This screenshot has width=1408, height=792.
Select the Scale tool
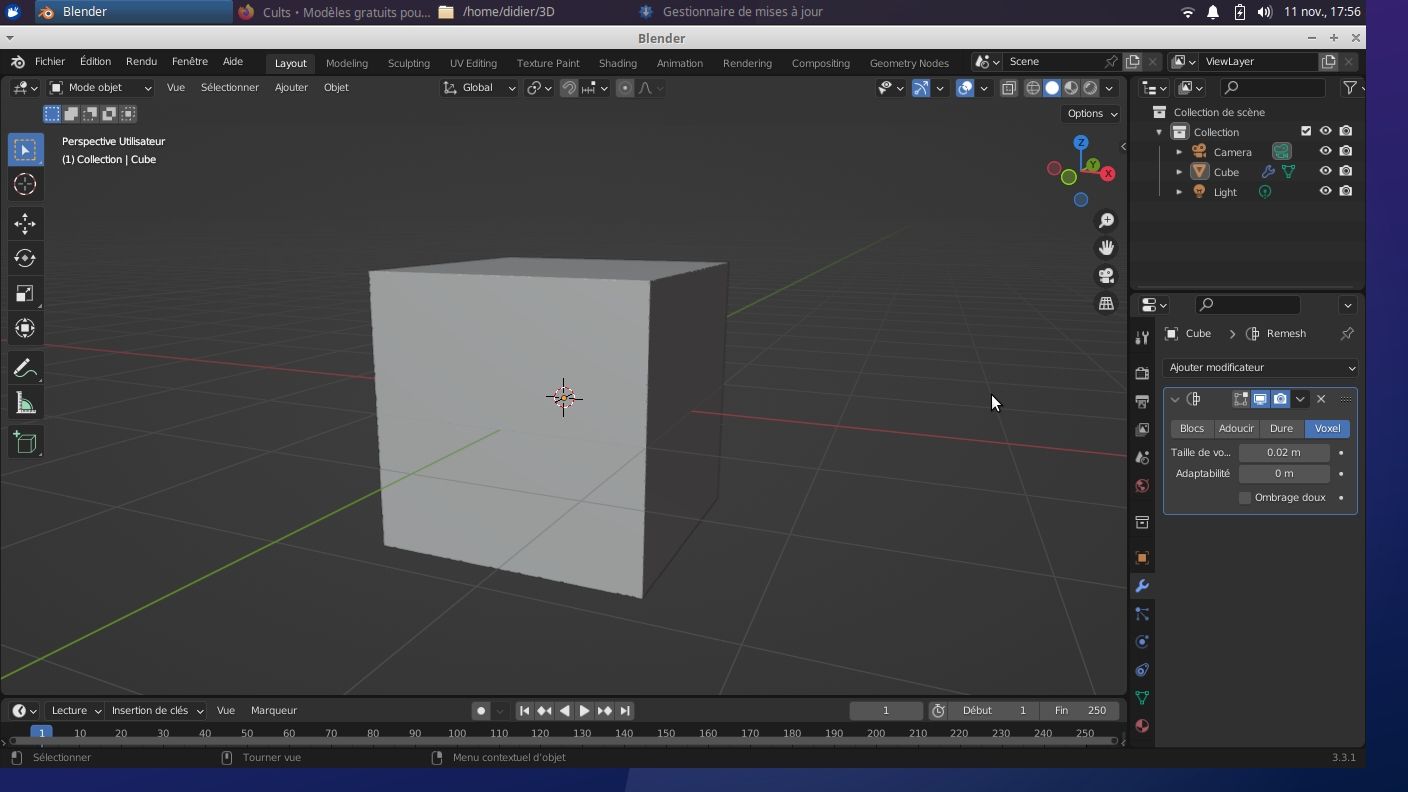tap(25, 293)
